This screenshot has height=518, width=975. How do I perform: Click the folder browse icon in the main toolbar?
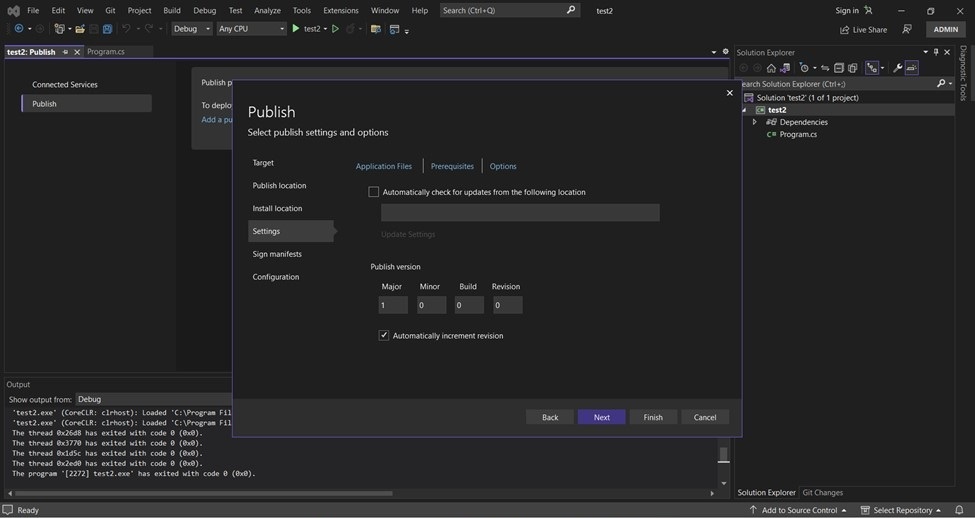tap(376, 29)
